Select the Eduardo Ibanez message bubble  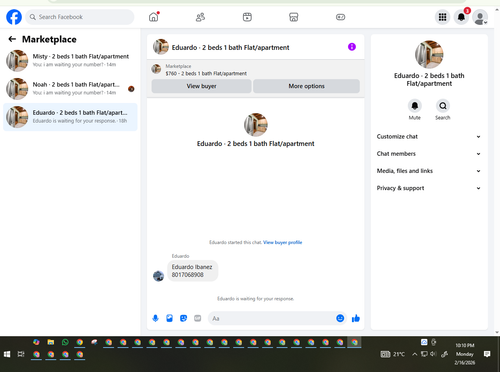[x=192, y=271]
